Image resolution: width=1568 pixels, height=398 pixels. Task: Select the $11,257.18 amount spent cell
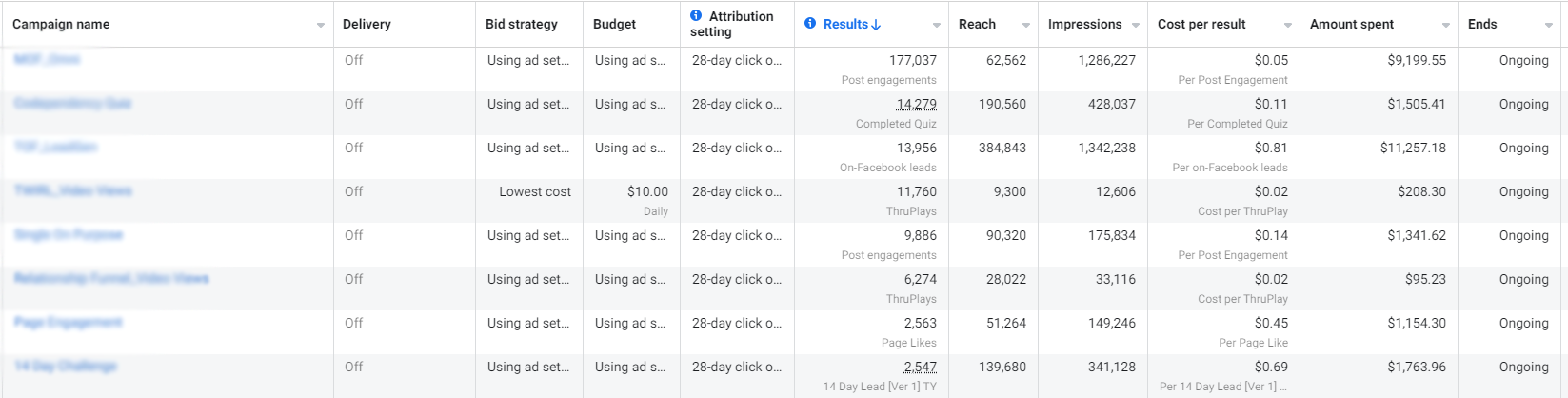coord(1413,148)
